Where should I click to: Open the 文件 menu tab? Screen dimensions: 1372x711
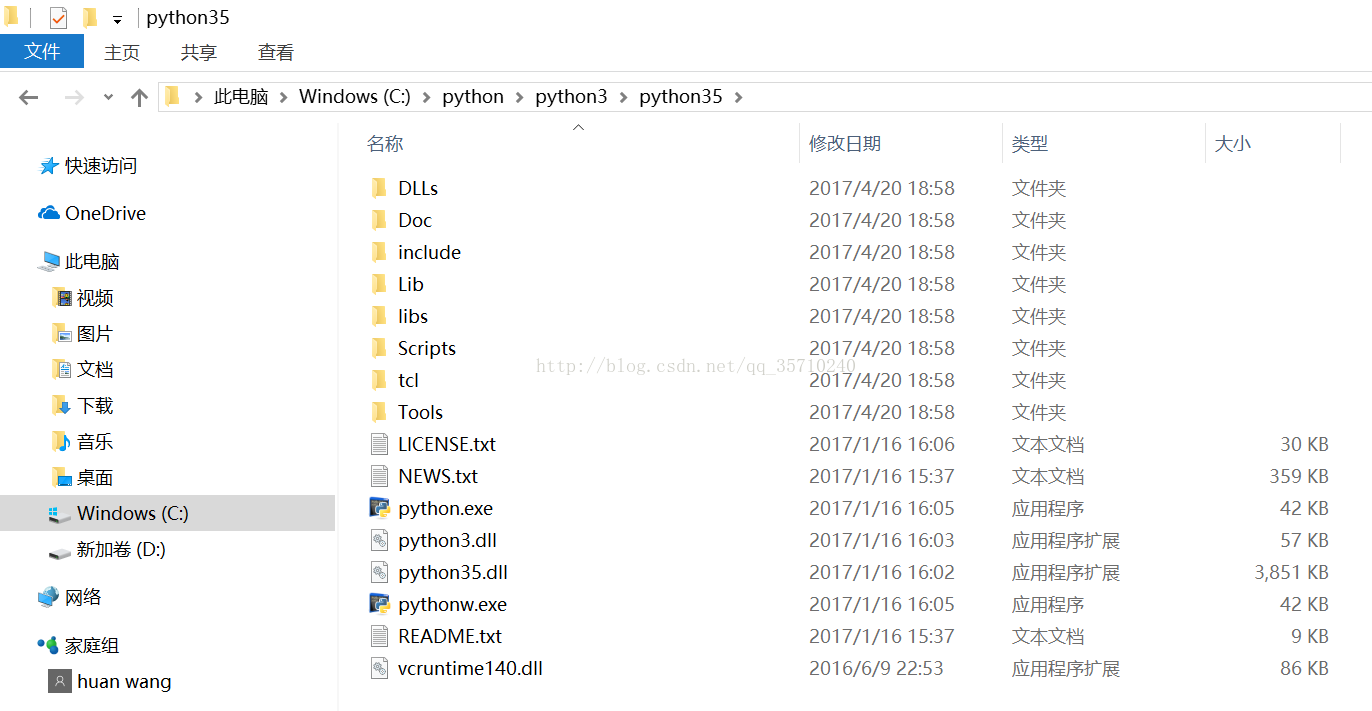point(42,52)
